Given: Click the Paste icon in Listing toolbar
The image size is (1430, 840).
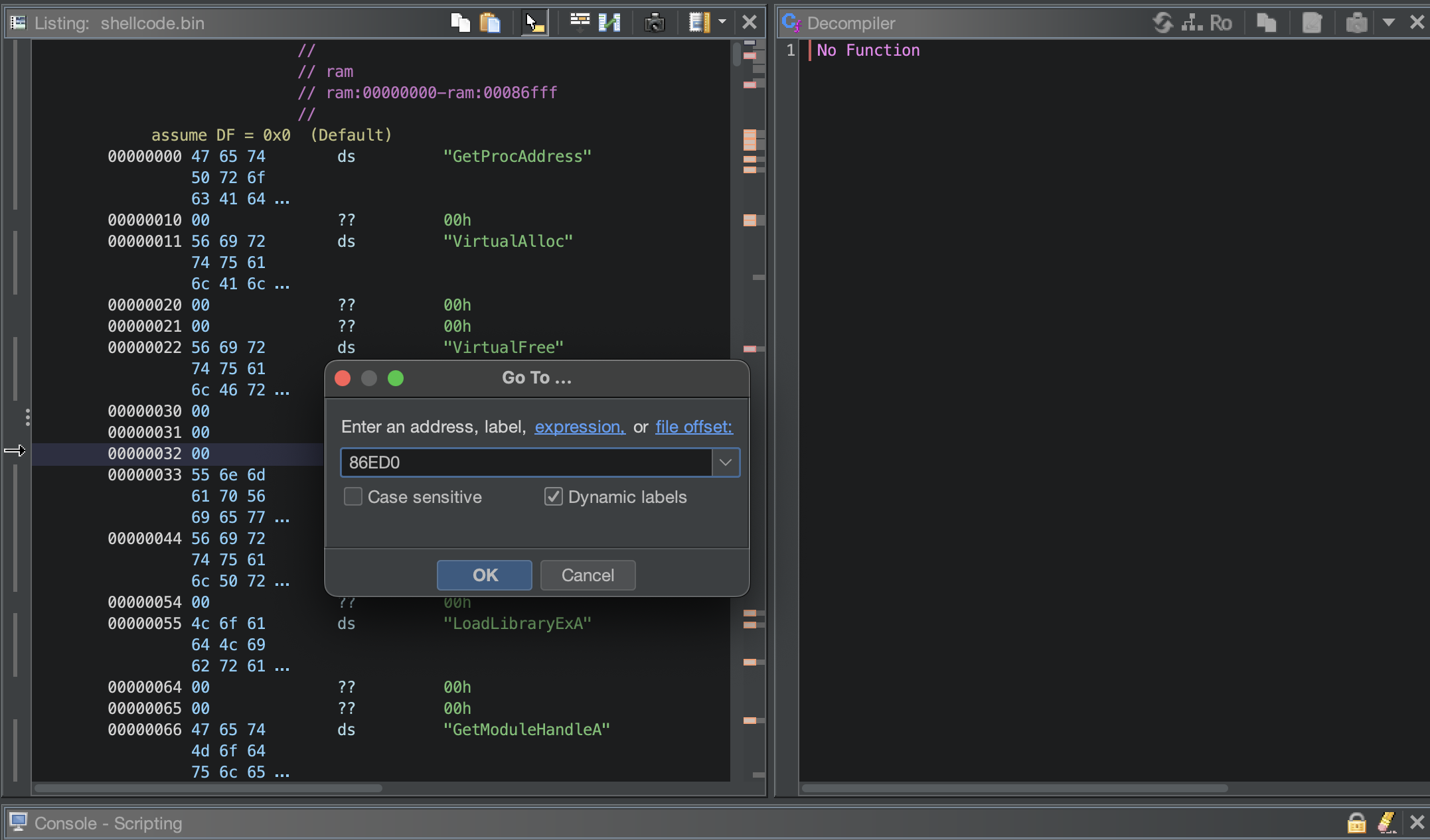Looking at the screenshot, I should 490,23.
